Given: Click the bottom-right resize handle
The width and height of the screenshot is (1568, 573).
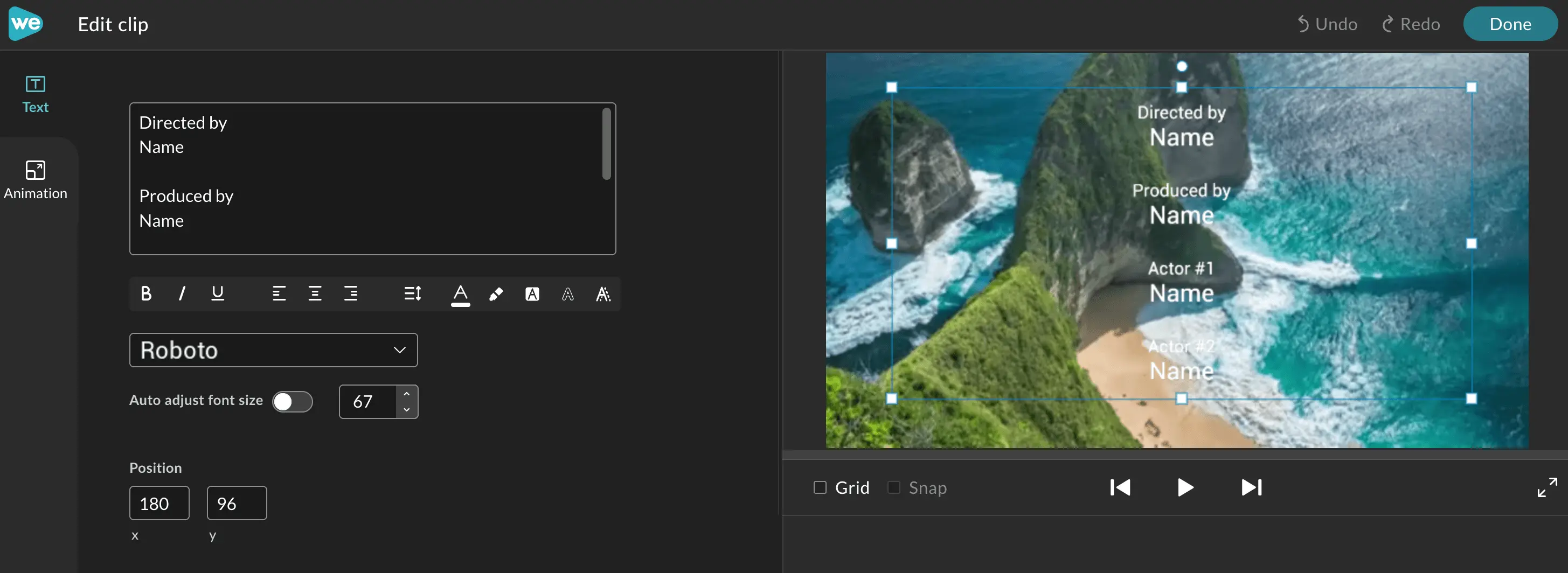Looking at the screenshot, I should pyautogui.click(x=1471, y=399).
